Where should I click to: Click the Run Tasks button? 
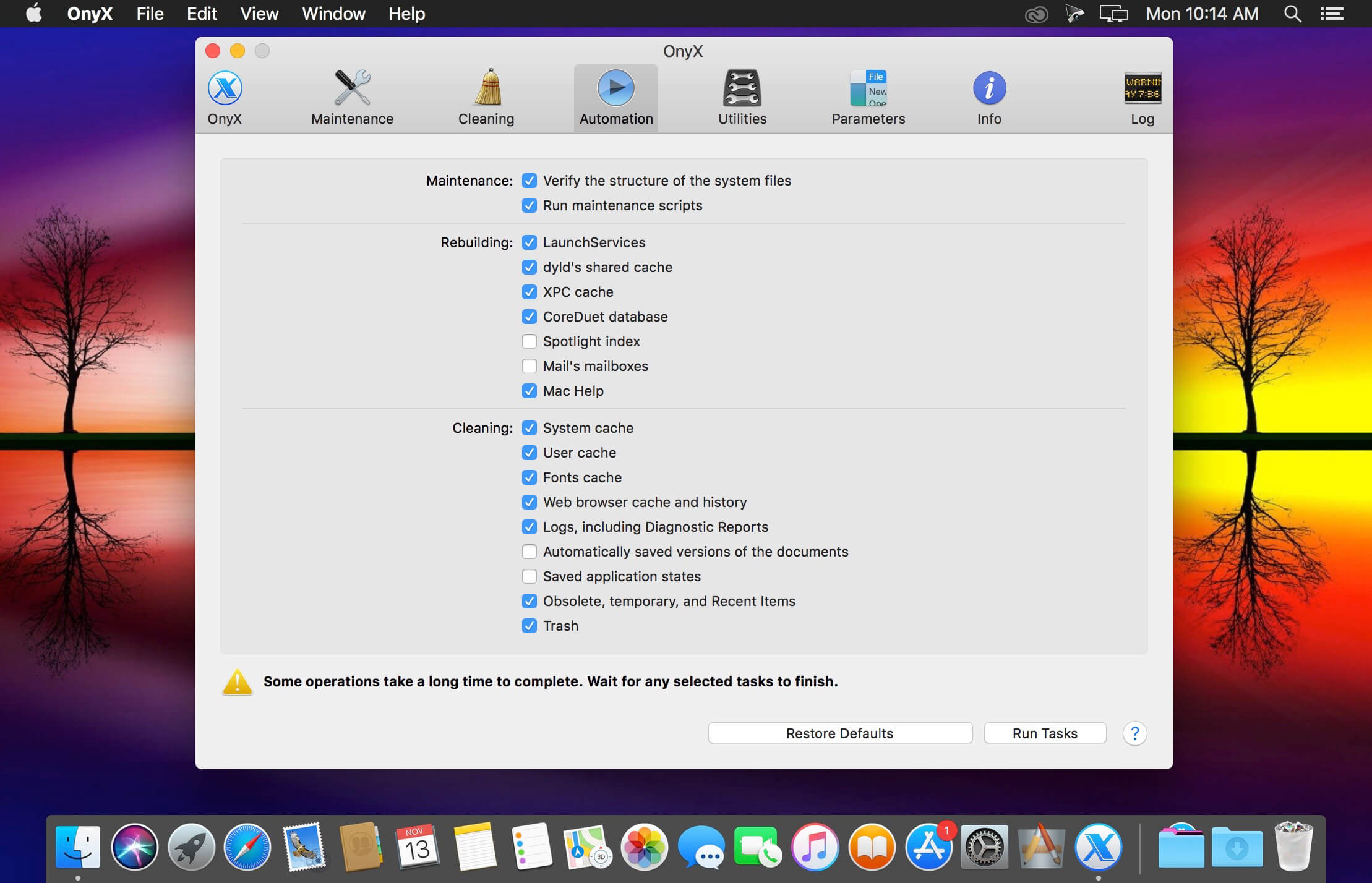[x=1045, y=733]
